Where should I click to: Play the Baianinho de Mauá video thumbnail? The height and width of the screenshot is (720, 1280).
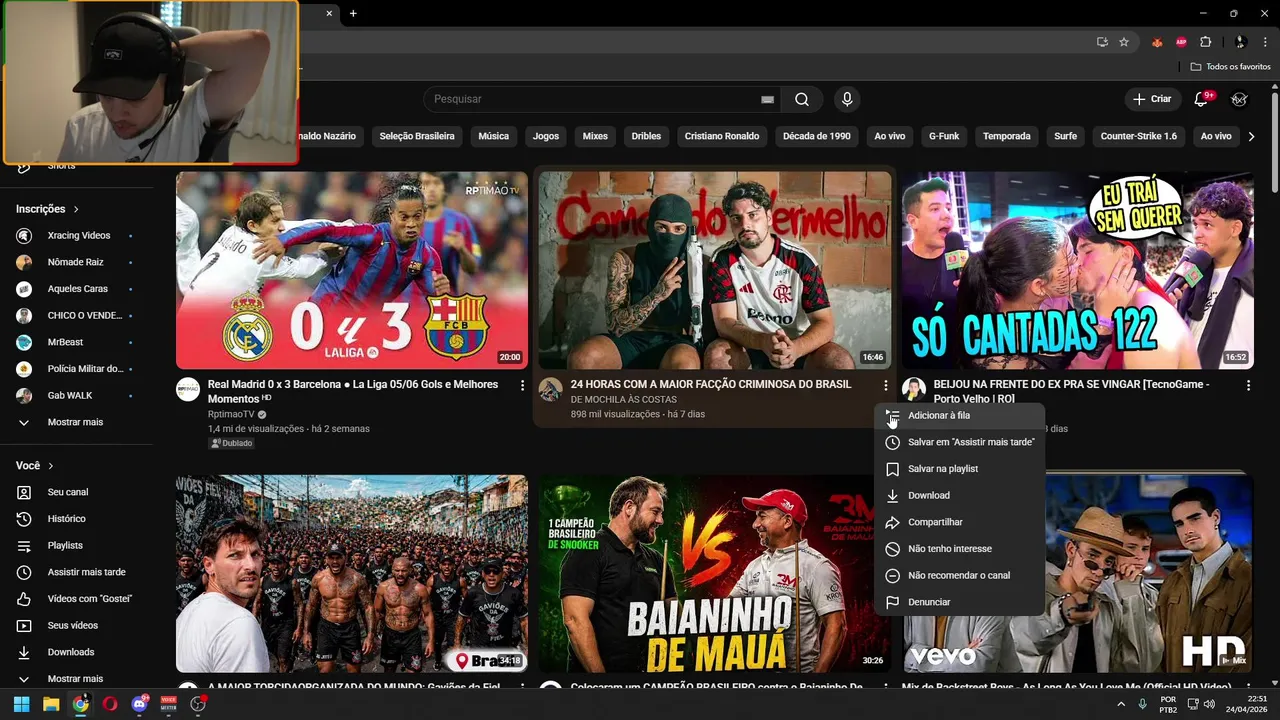point(715,572)
